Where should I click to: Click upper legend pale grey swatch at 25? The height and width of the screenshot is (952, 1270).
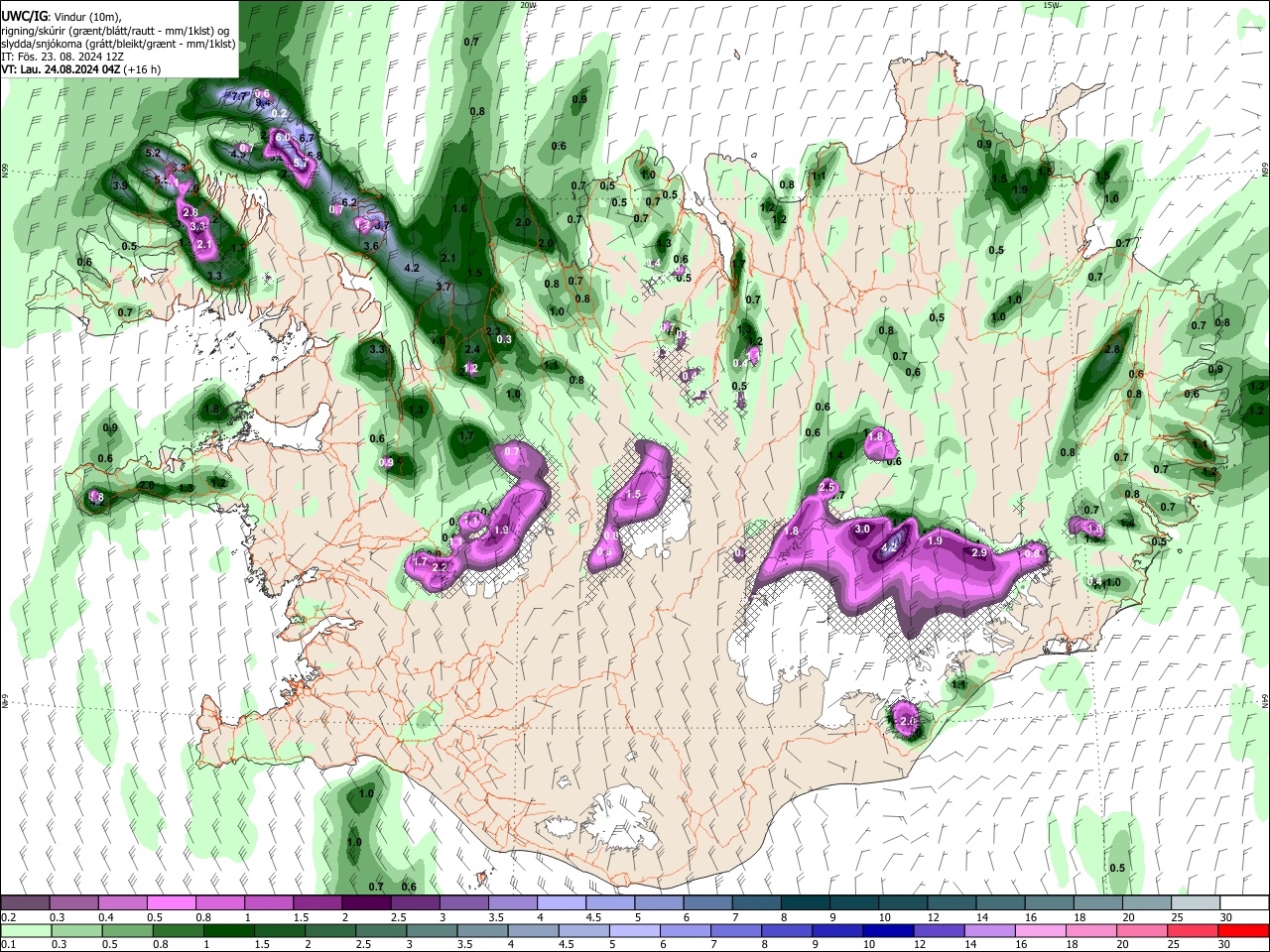pyautogui.click(x=1194, y=903)
